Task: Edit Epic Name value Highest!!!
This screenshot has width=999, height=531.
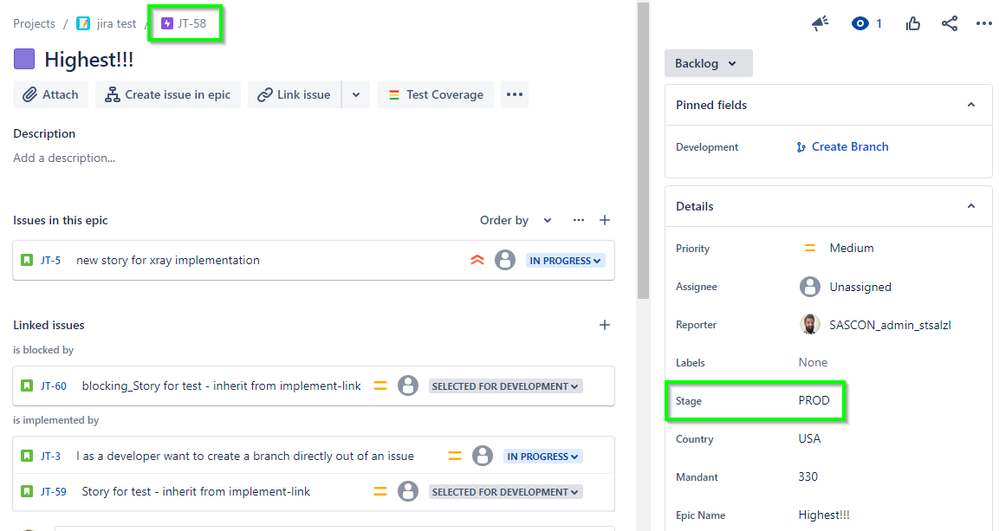Action: pyautogui.click(x=824, y=515)
